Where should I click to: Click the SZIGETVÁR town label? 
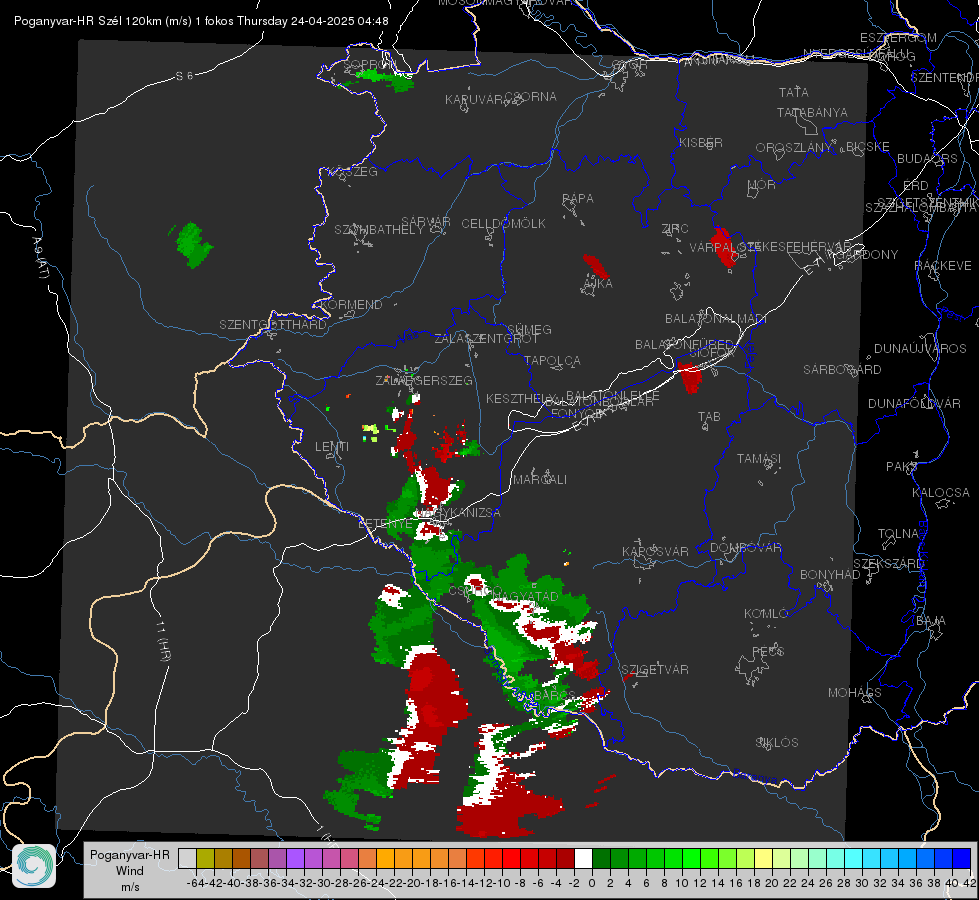point(655,670)
